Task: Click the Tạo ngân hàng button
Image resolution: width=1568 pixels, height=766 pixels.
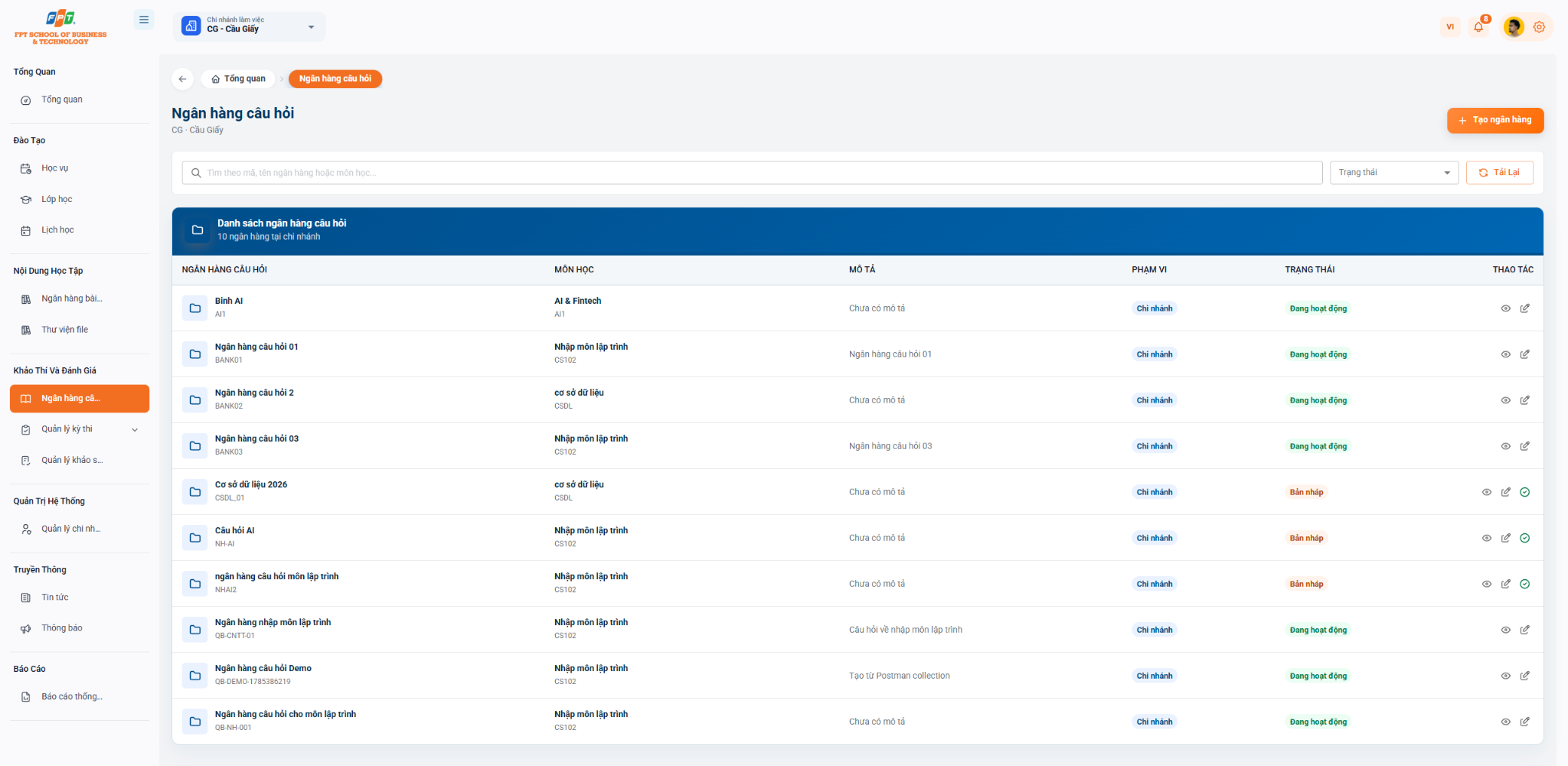Action: pyautogui.click(x=1494, y=120)
